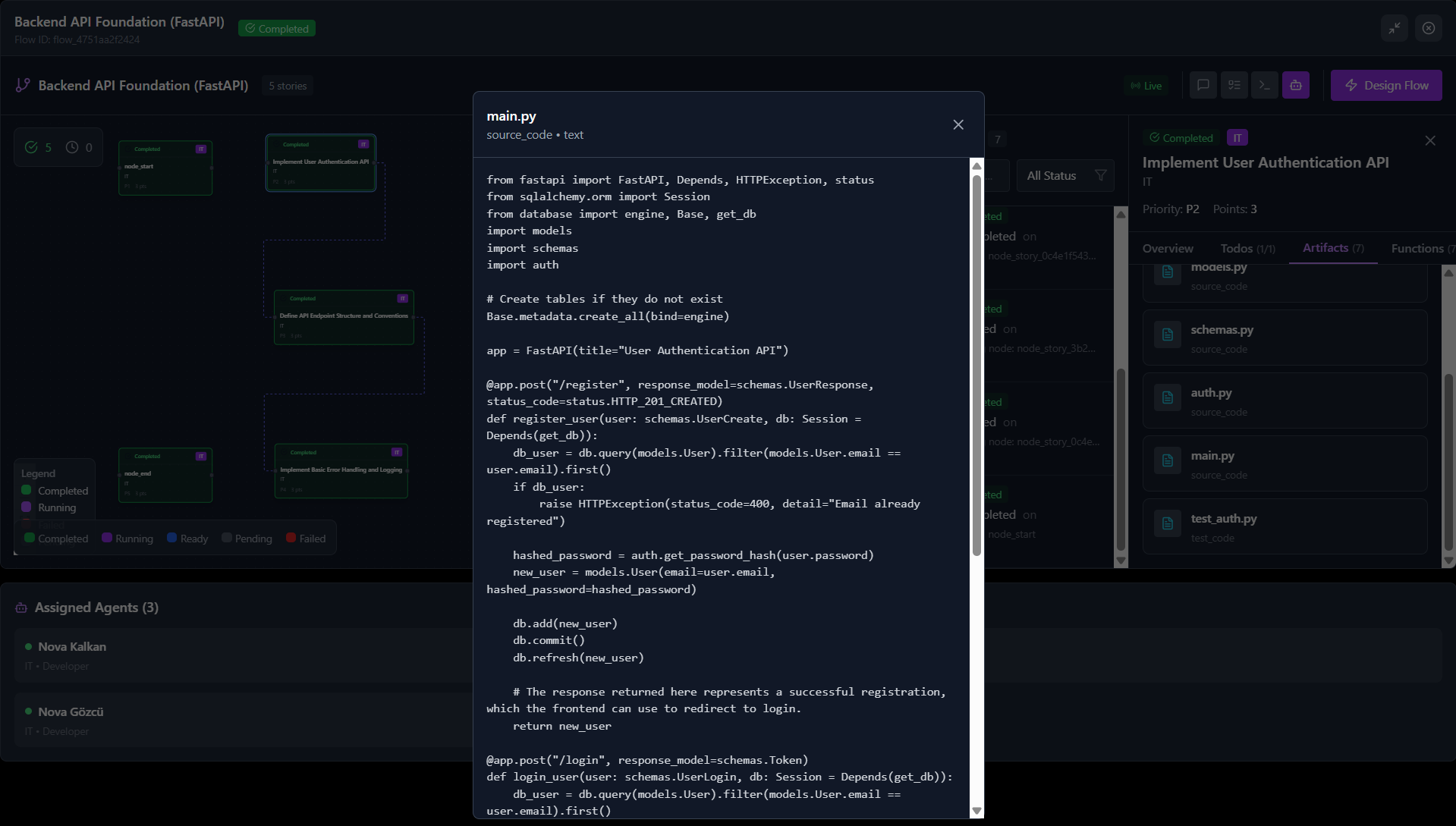
Task: Select the Artifacts tab
Action: pyautogui.click(x=1333, y=248)
